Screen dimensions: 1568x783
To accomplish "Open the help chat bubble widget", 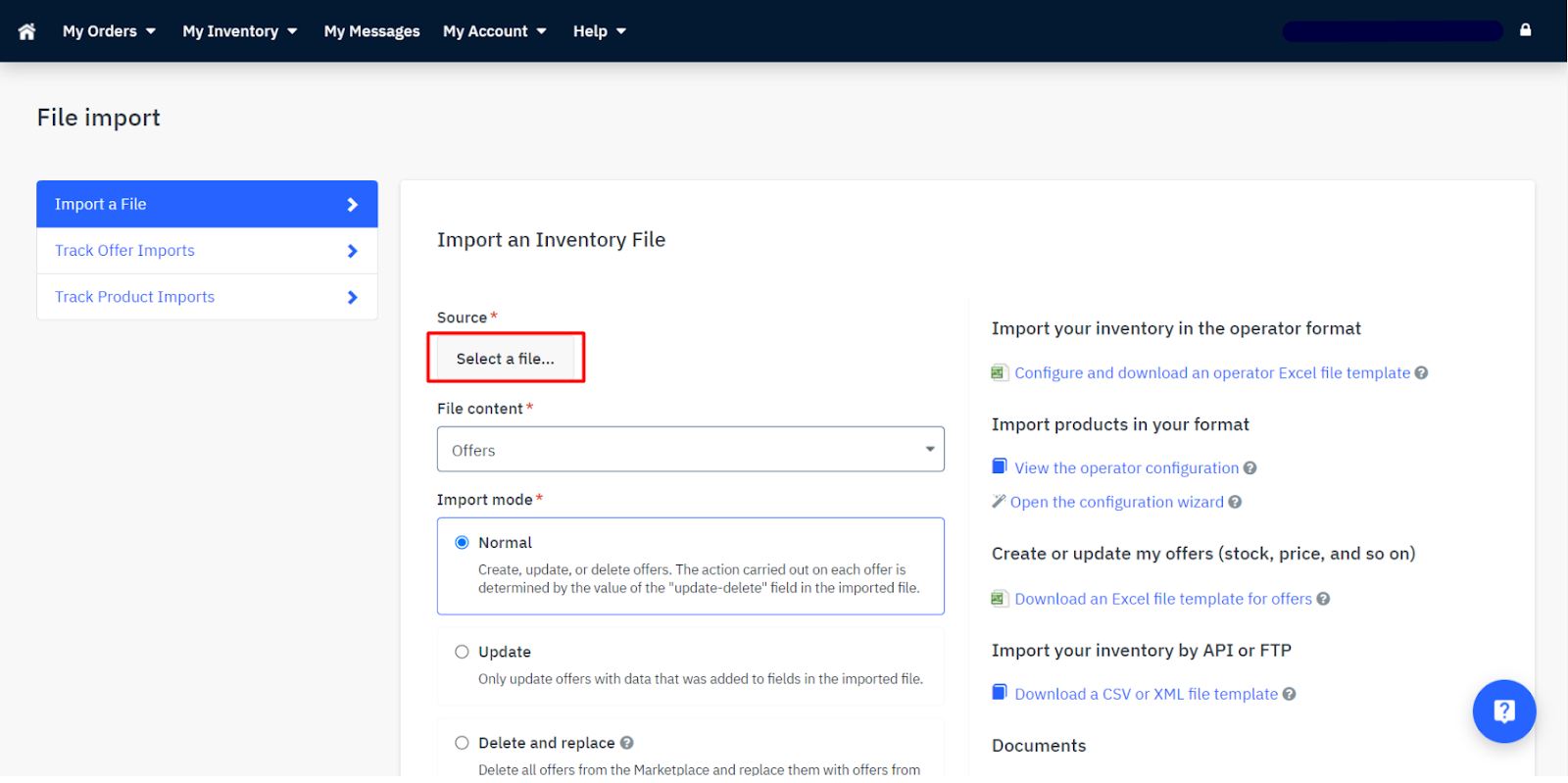I will [1503, 711].
